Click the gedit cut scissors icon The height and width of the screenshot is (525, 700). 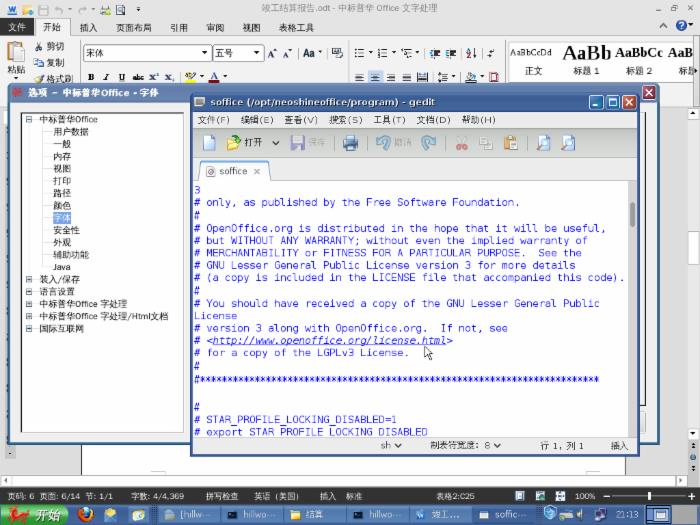[x=461, y=143]
